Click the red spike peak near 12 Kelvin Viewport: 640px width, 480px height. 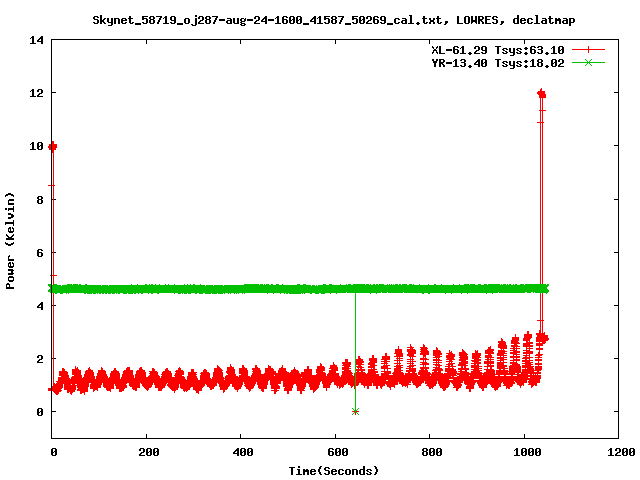click(x=542, y=94)
